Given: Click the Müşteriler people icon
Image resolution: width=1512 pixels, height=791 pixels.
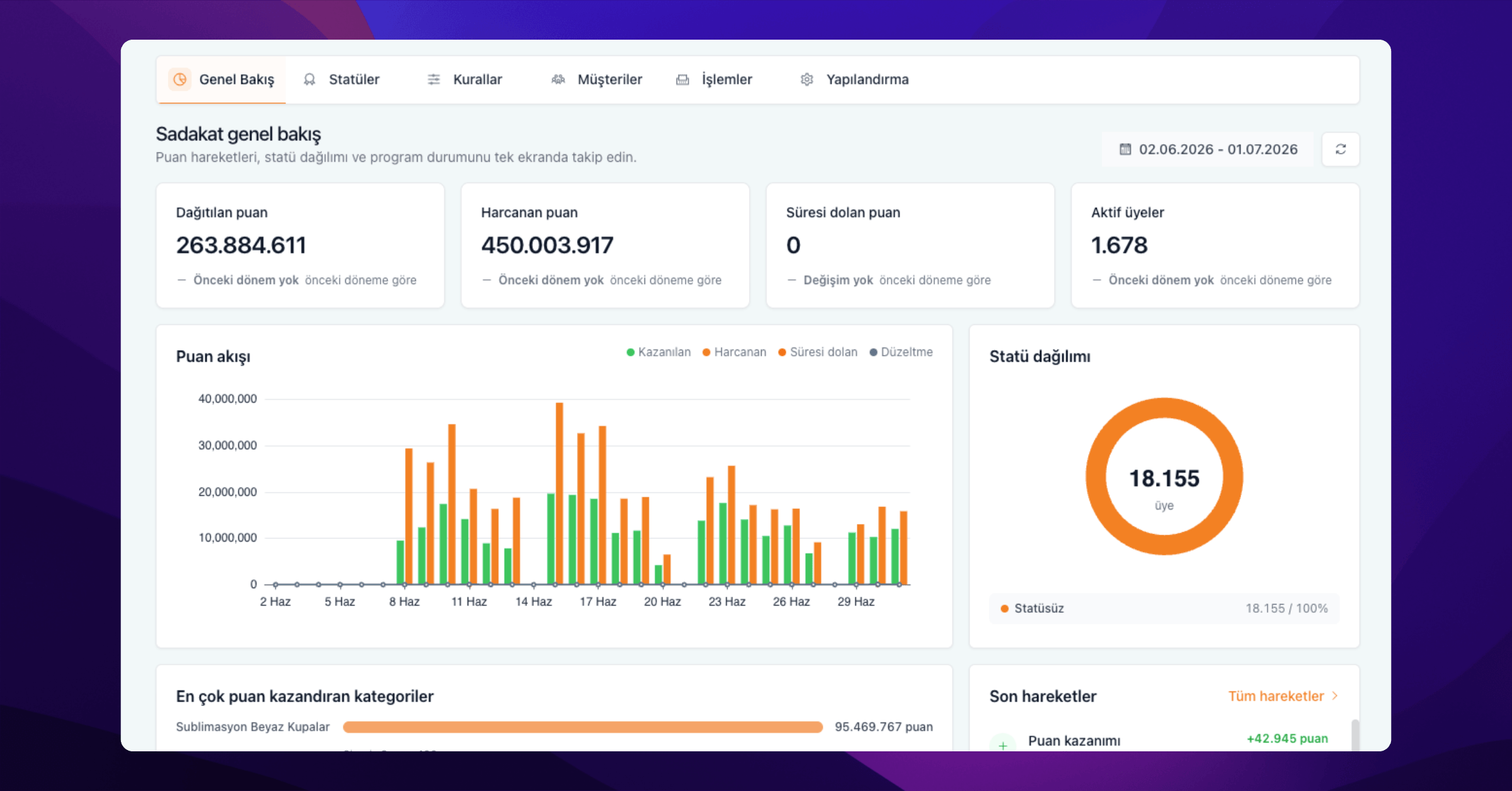Looking at the screenshot, I should point(558,79).
